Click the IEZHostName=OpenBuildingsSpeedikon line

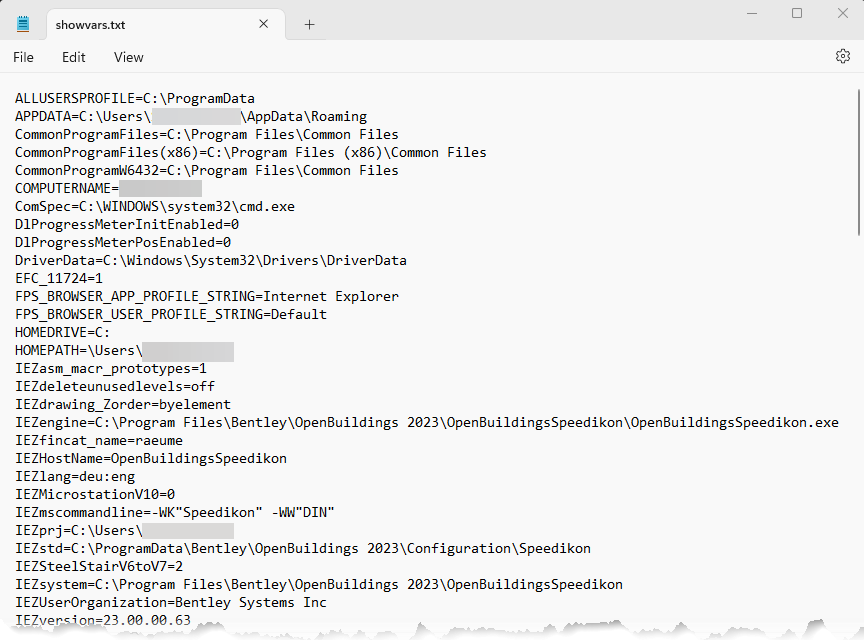pos(150,459)
